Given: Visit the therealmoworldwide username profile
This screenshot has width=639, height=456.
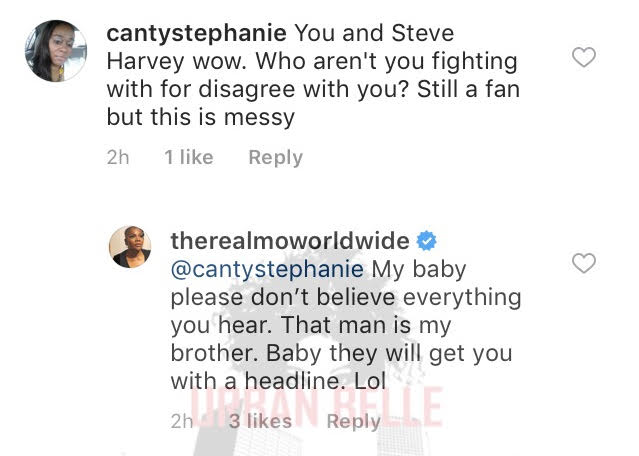Looking at the screenshot, I should point(290,241).
